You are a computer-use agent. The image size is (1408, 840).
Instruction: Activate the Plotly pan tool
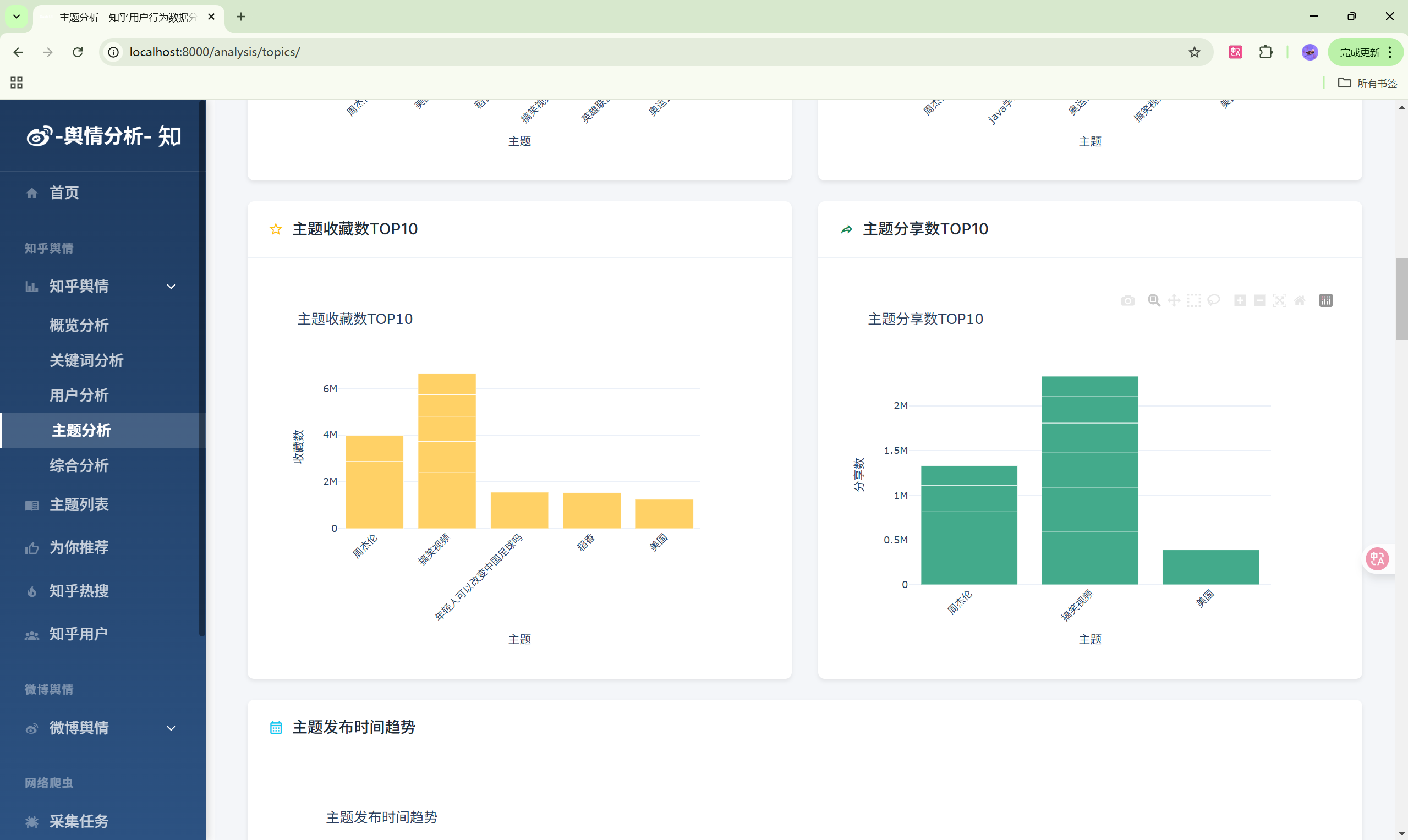click(1174, 300)
